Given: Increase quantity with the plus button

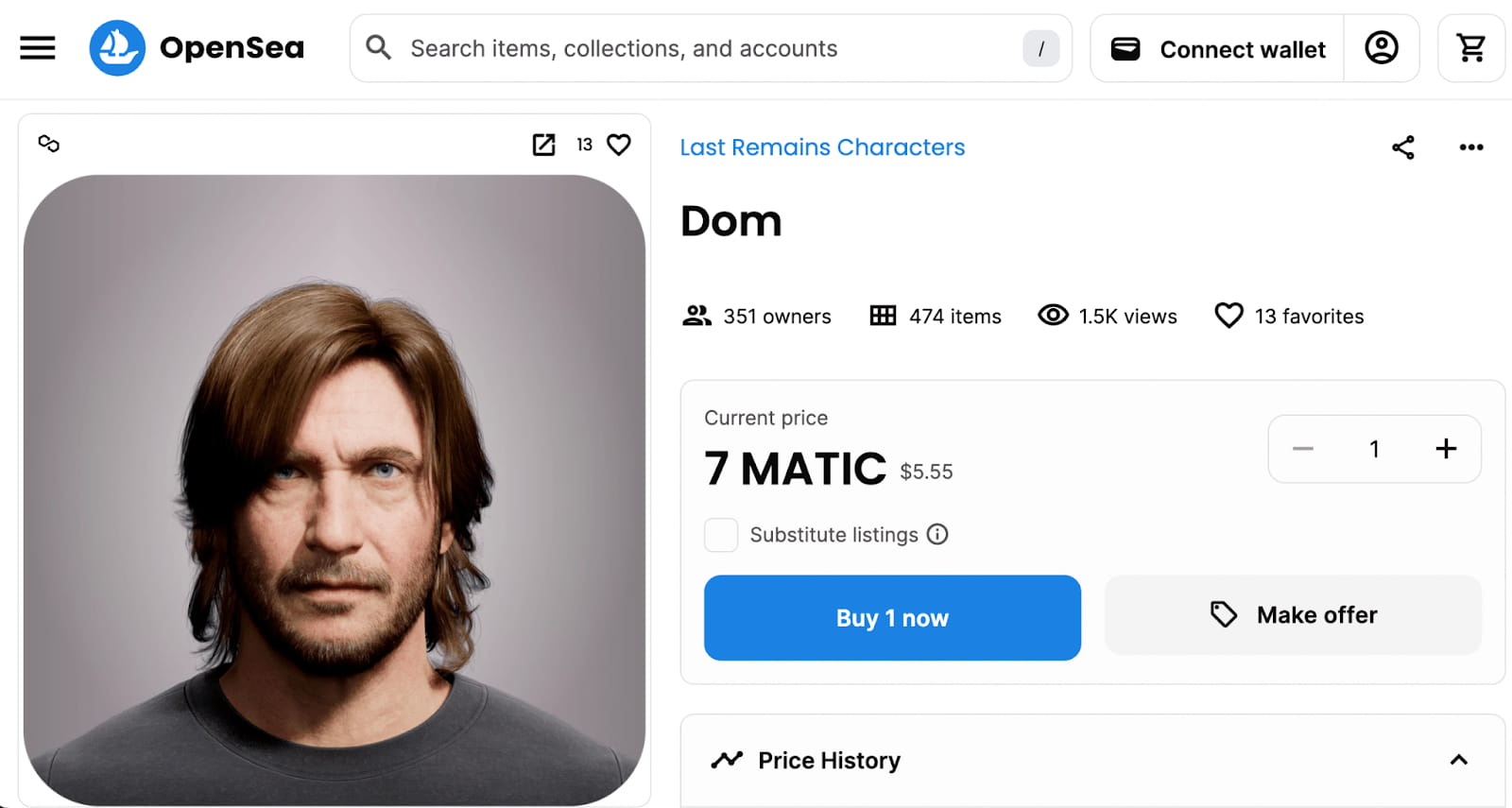Looking at the screenshot, I should pyautogui.click(x=1446, y=449).
